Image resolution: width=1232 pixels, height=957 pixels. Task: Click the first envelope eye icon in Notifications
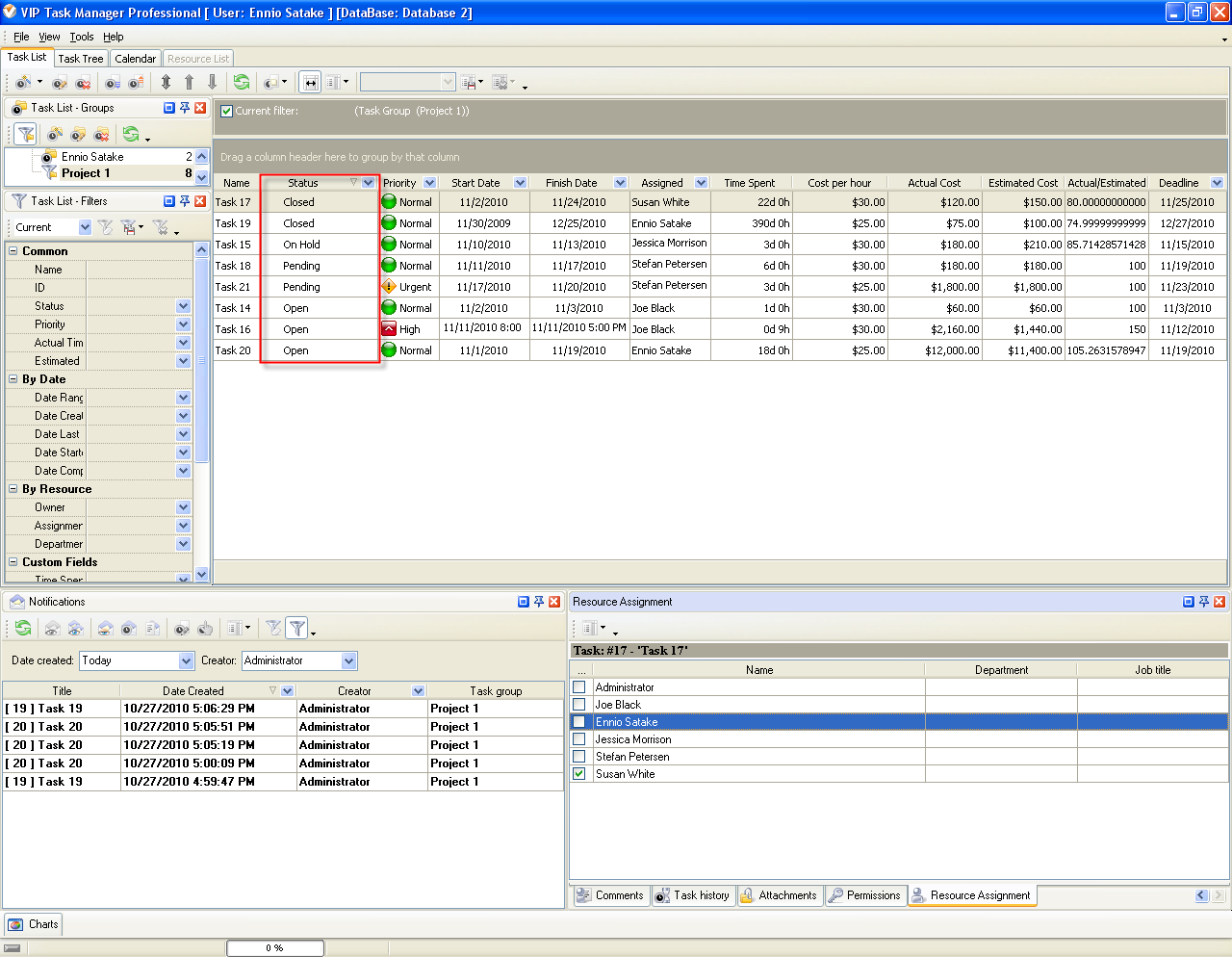52,629
